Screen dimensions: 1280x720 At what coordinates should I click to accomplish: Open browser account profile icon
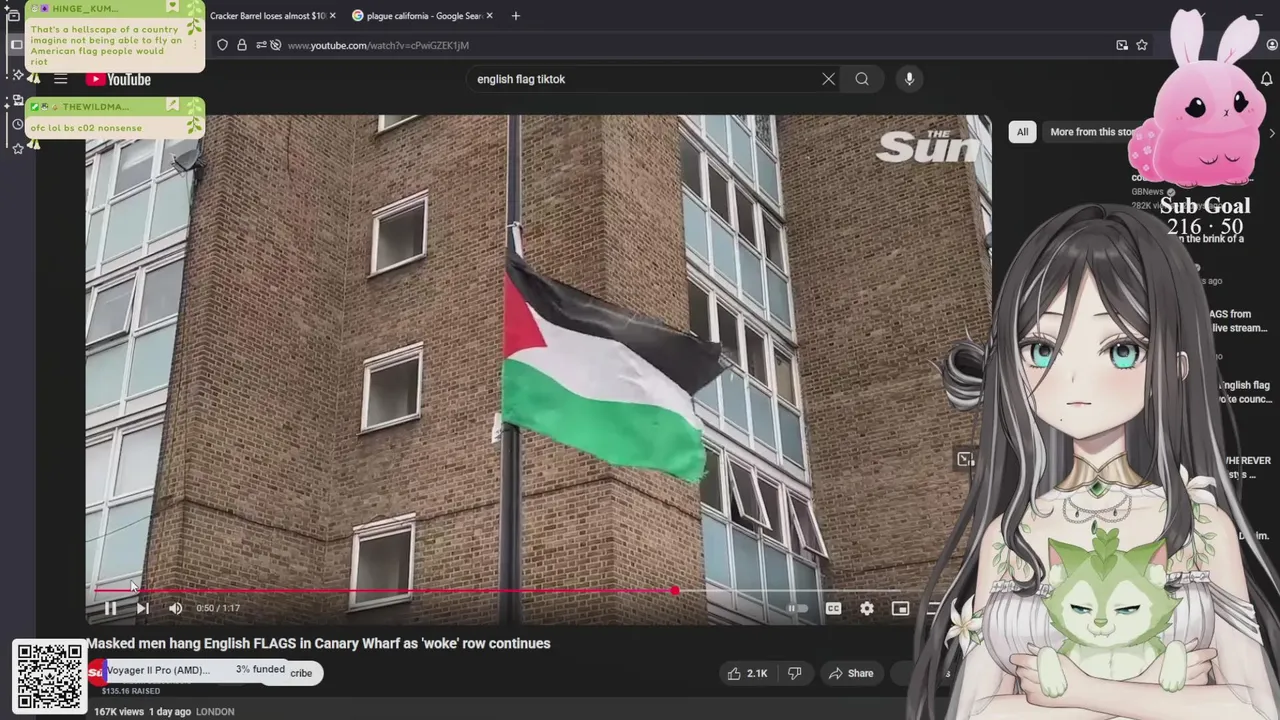pyautogui.click(x=1272, y=45)
